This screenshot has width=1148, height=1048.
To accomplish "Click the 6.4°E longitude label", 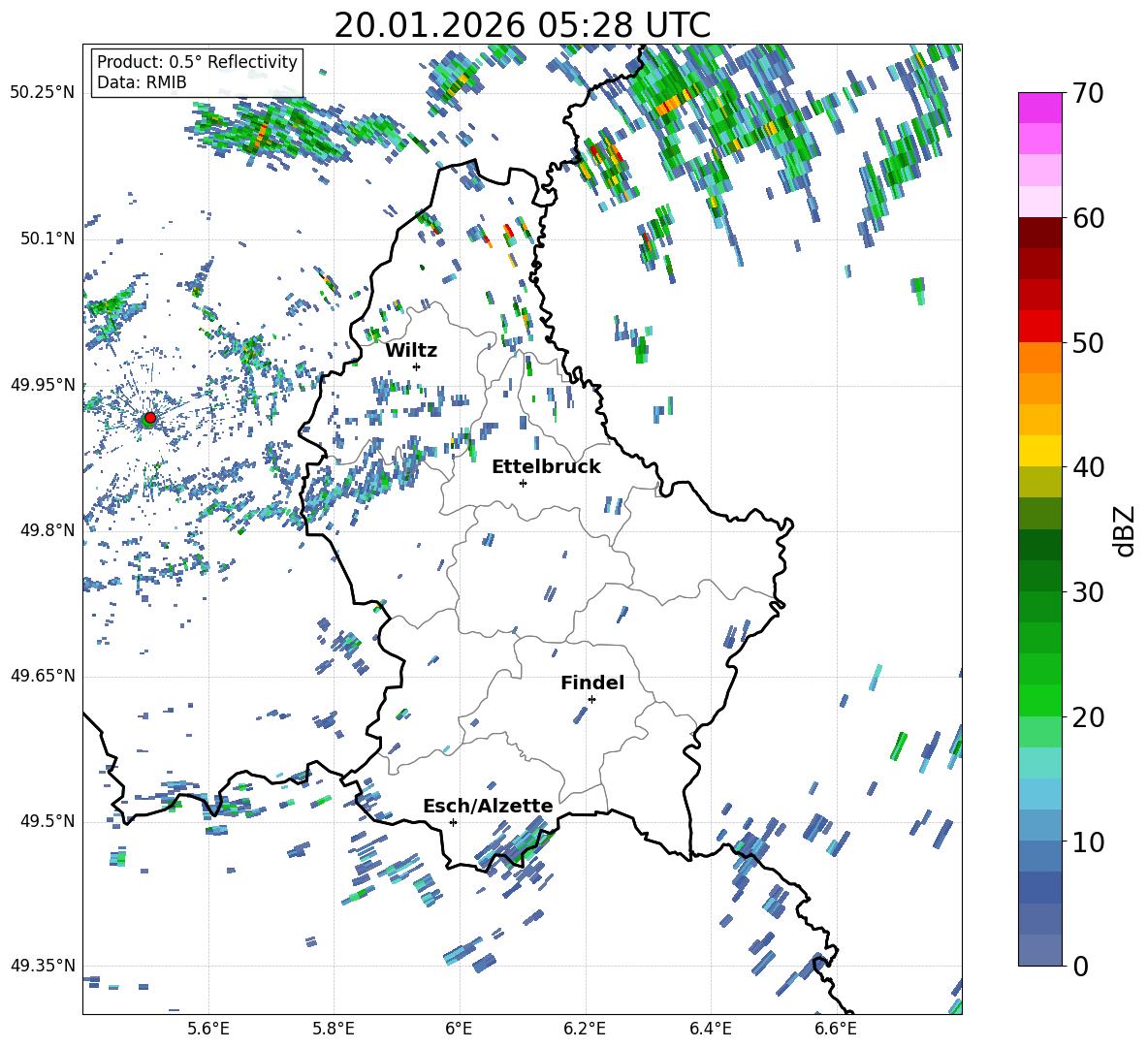I will 710,1029.
